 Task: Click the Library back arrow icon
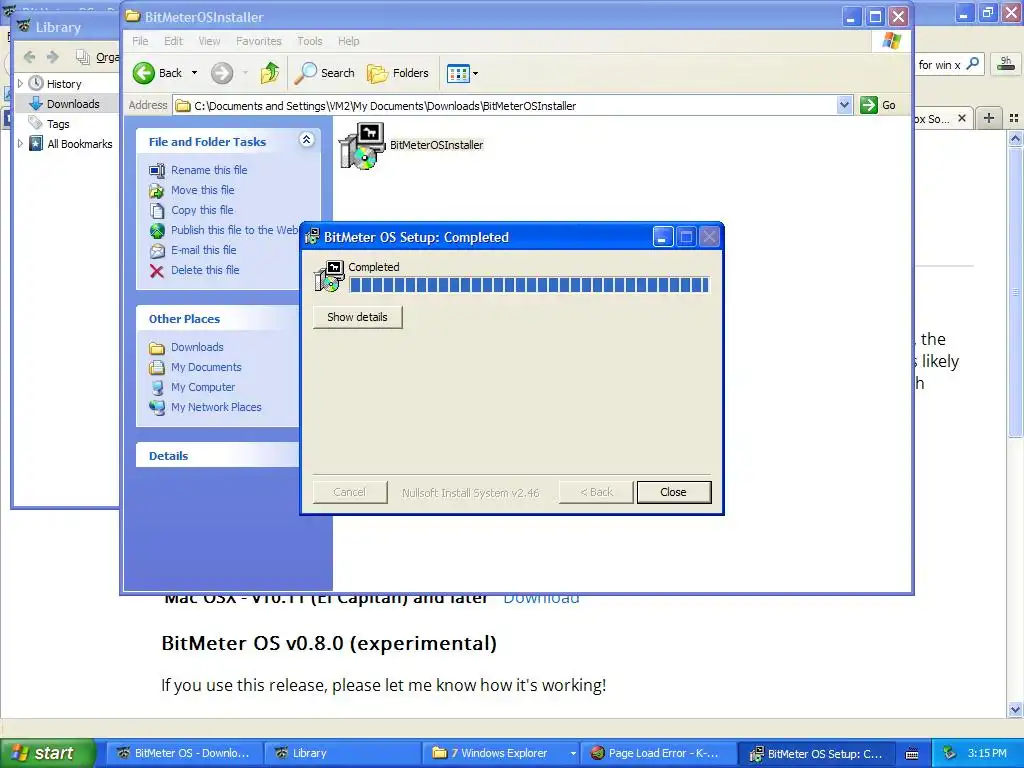point(29,57)
